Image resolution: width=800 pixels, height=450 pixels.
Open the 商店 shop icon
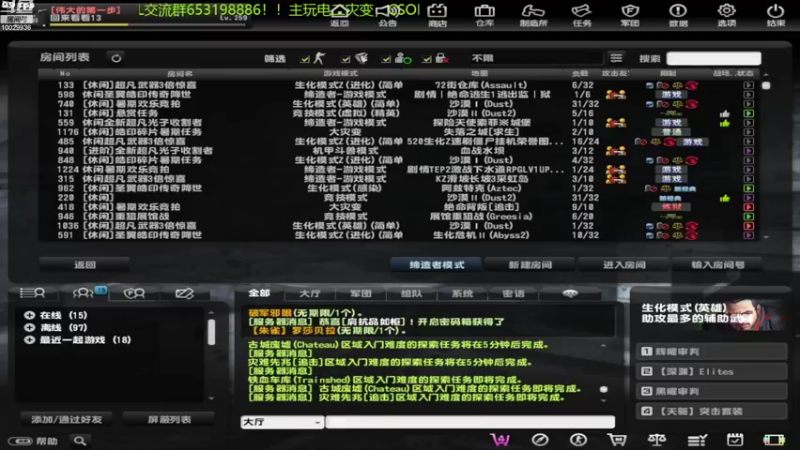(437, 14)
